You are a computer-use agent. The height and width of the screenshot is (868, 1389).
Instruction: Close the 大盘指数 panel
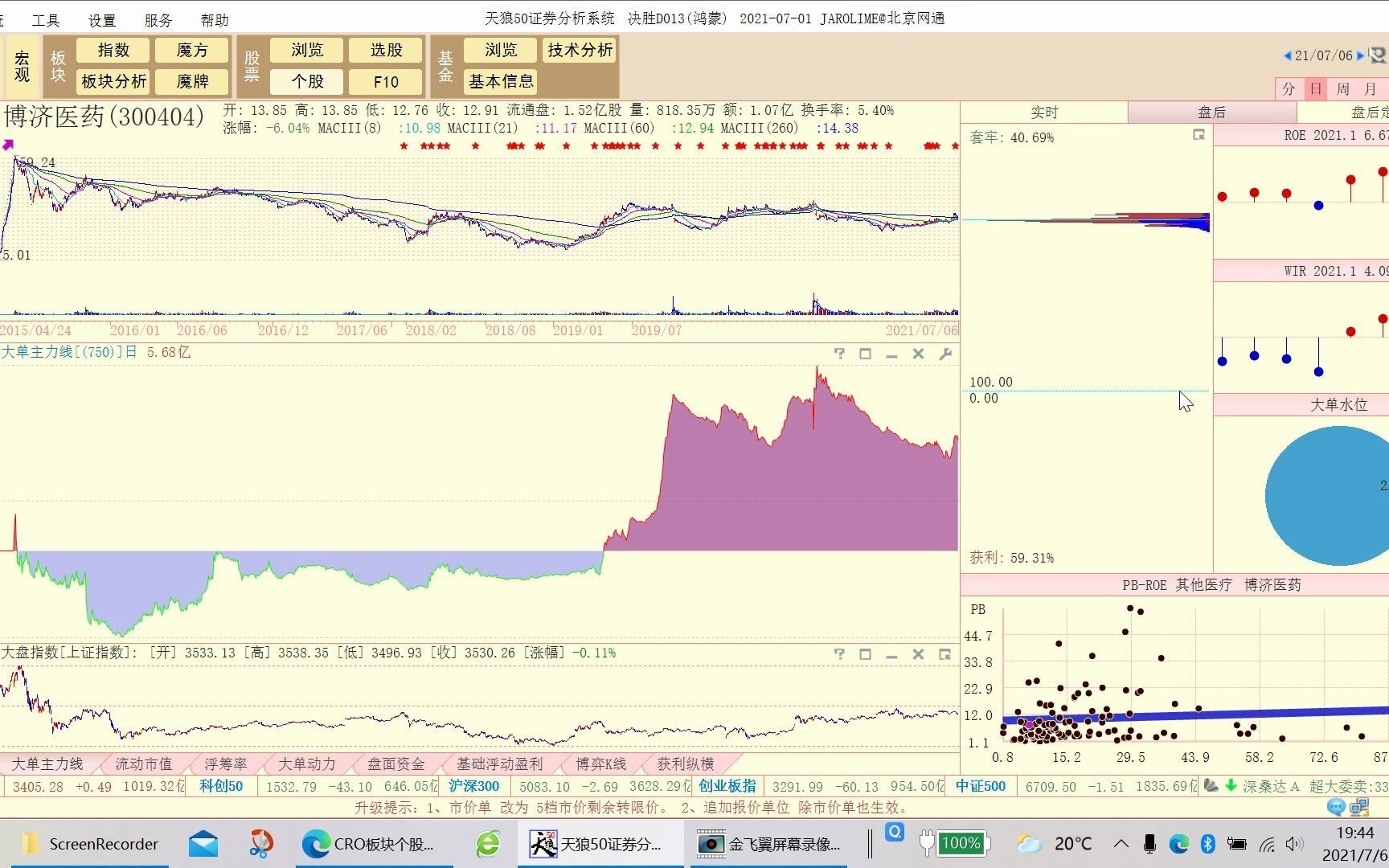[x=918, y=654]
